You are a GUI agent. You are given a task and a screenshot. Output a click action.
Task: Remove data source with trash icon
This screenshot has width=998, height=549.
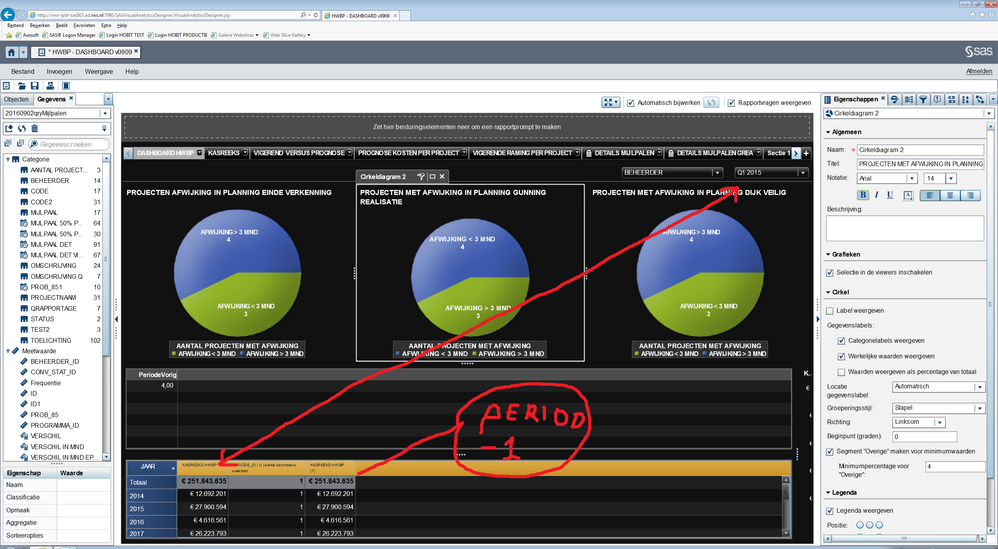[34, 129]
